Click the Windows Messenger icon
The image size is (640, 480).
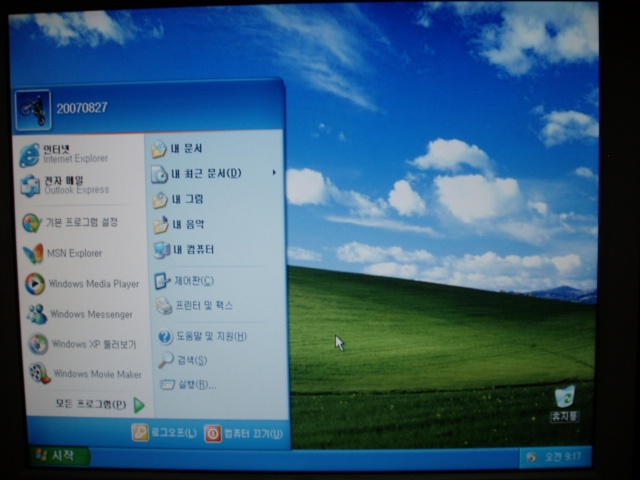[x=37, y=314]
